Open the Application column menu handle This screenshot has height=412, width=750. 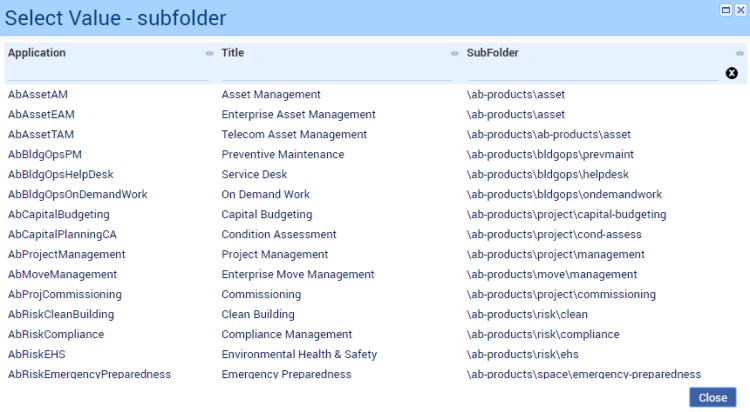click(x=209, y=54)
